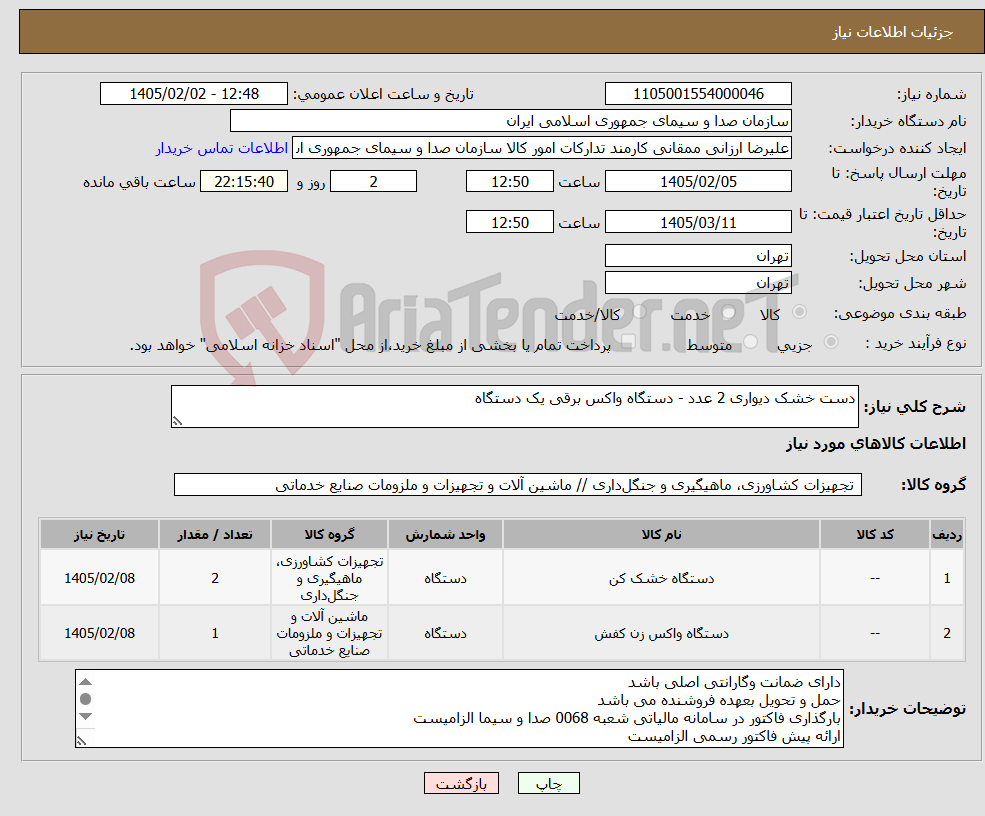Click price validity time field 12:50
Viewport: 985px width, 816px height.
pos(509,222)
